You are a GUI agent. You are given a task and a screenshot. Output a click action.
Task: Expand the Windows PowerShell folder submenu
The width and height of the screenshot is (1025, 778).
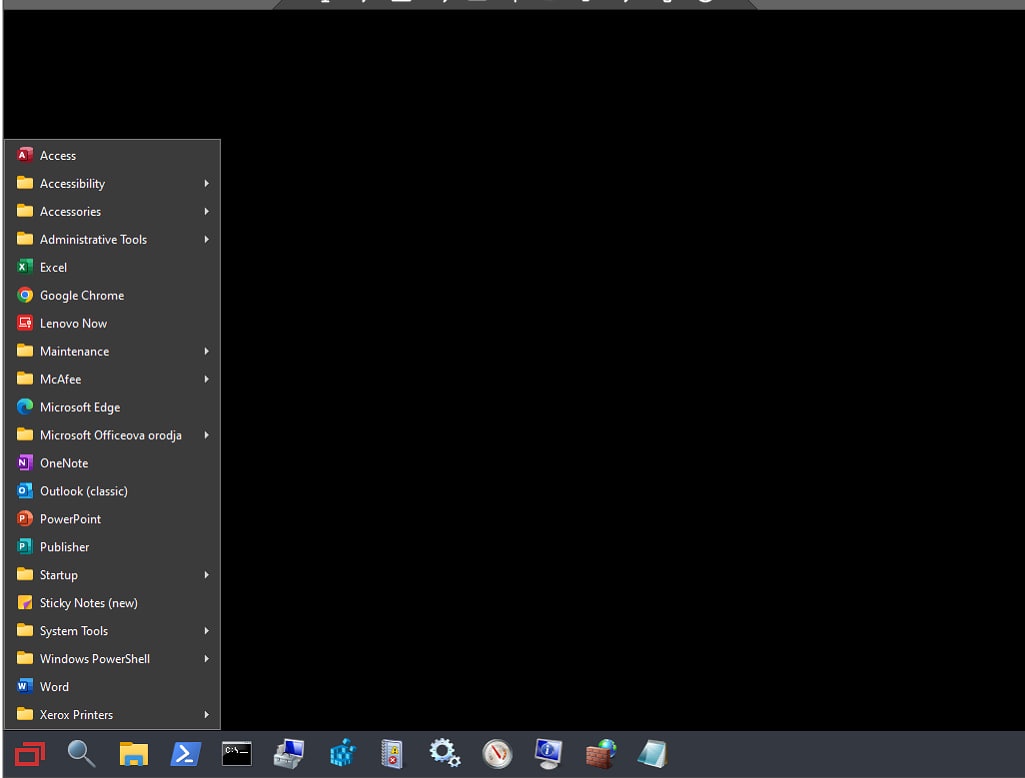[x=112, y=659]
